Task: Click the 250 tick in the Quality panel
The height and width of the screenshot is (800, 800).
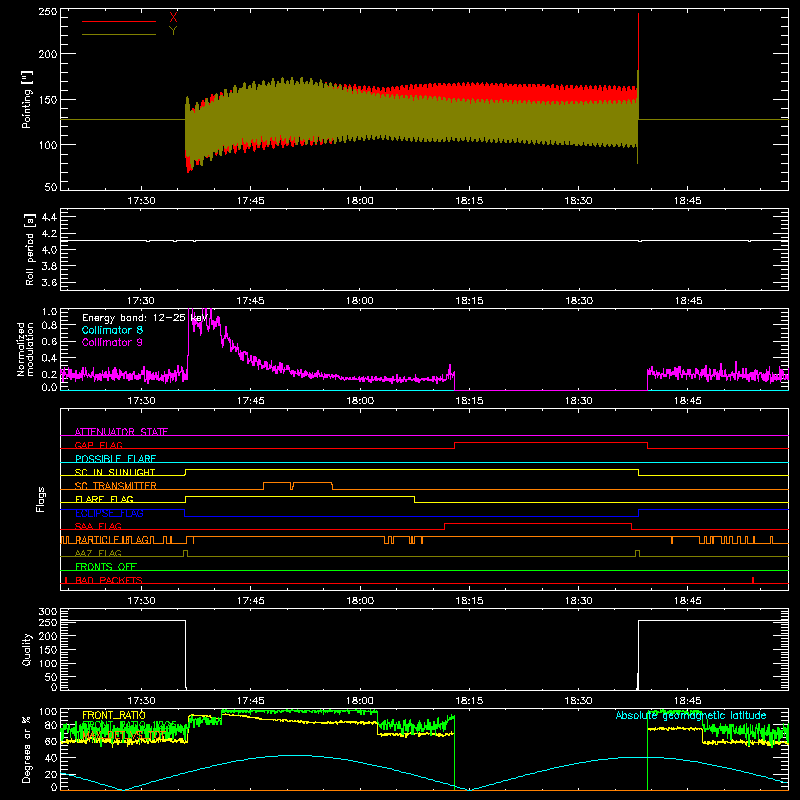Action: [x=47, y=622]
